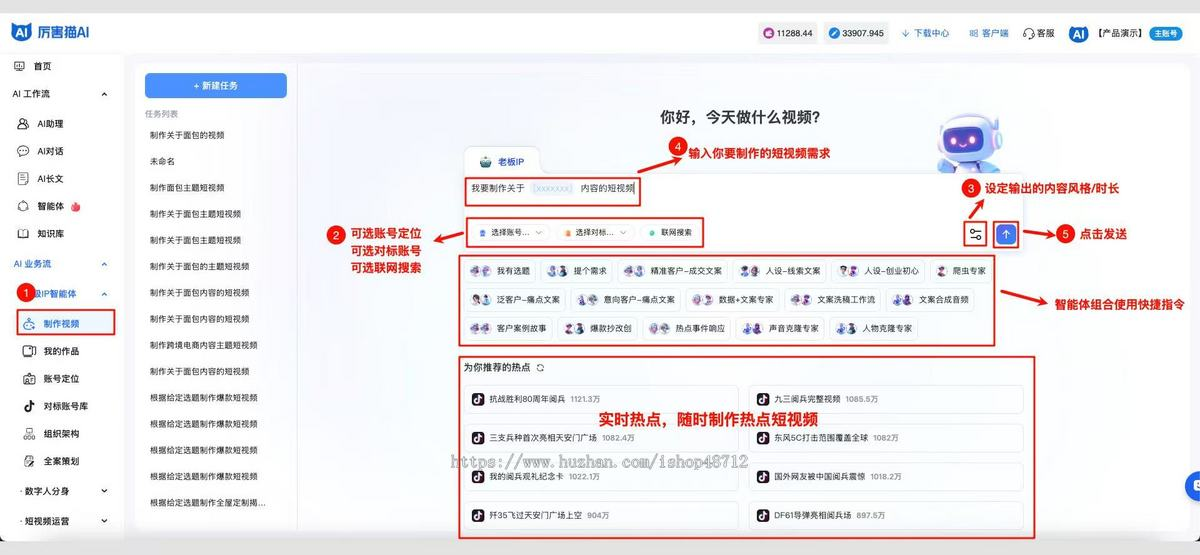Open the 选择对标 dropdown

595,232
